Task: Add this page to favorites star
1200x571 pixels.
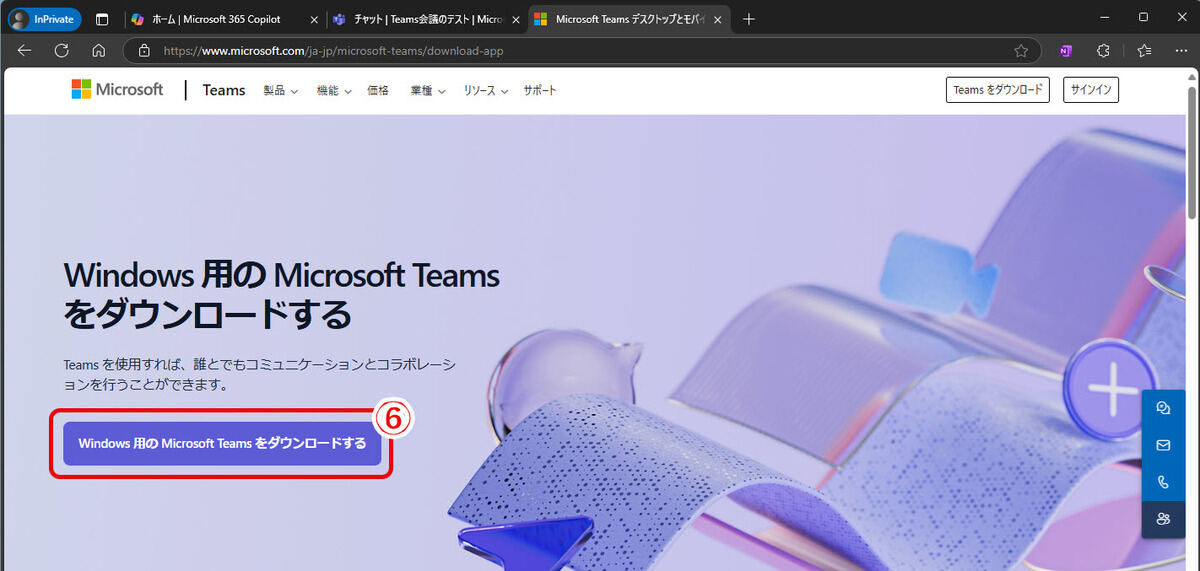Action: pos(1021,50)
